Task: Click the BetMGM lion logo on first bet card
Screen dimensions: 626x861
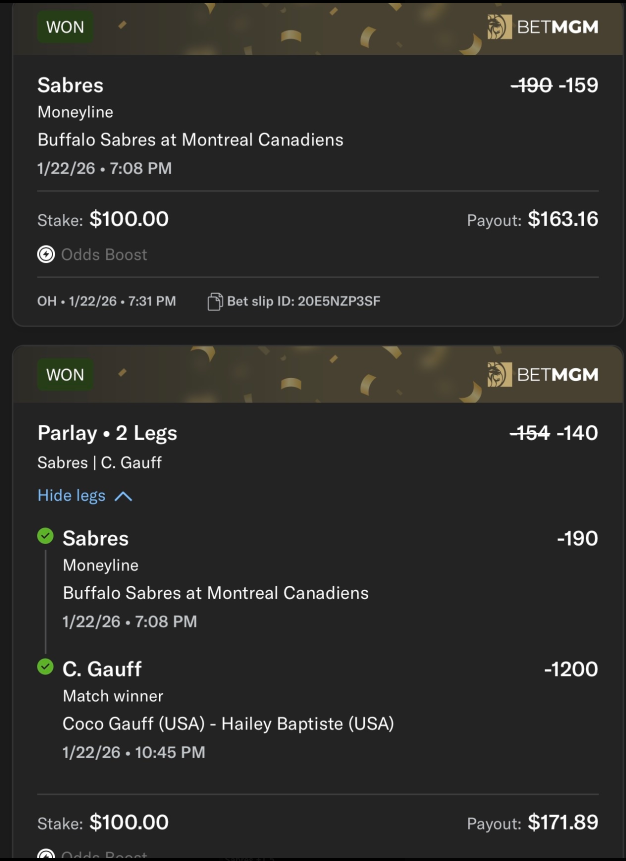Action: (x=499, y=27)
